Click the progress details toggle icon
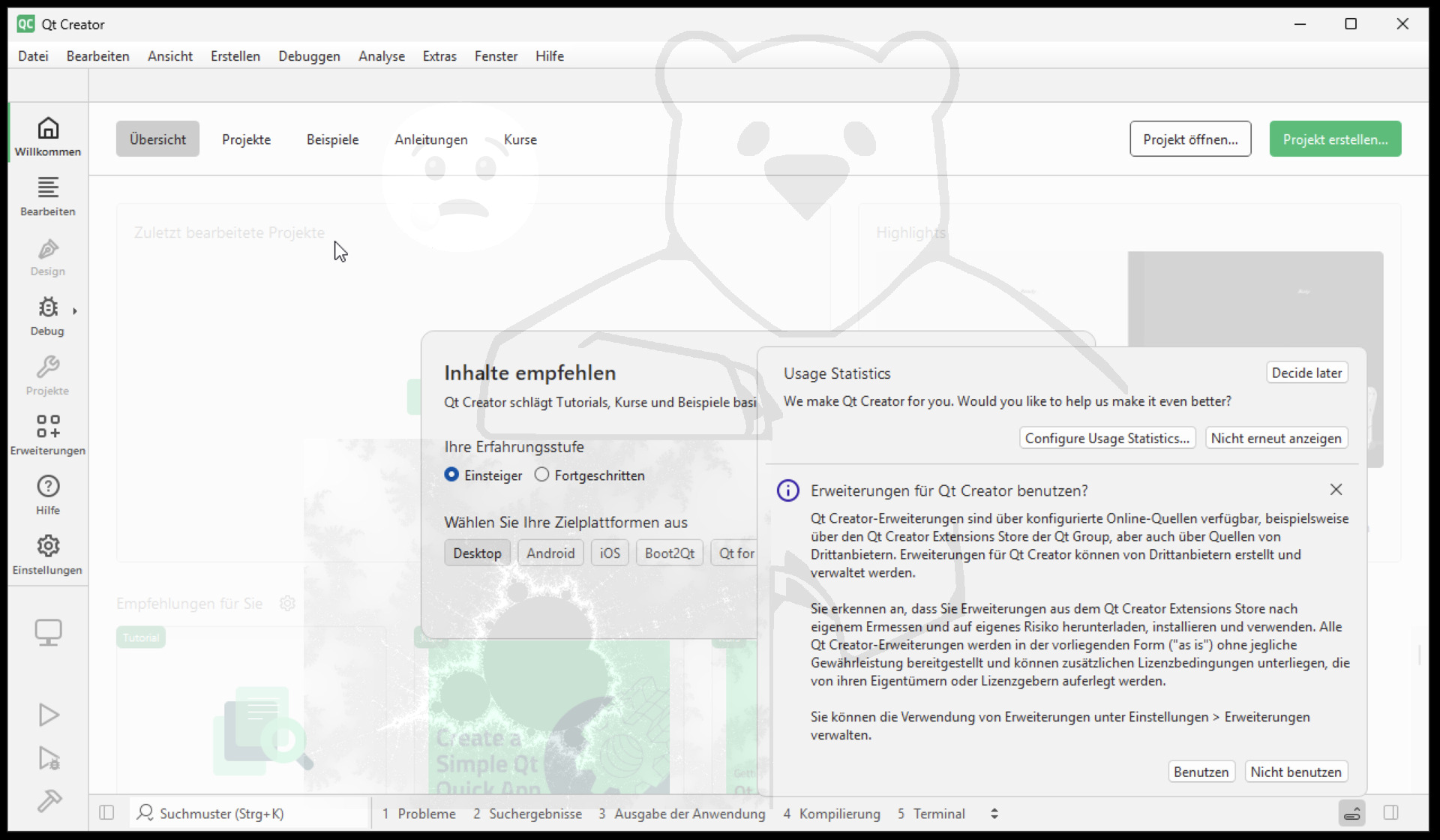The width and height of the screenshot is (1440, 840). 1352,813
